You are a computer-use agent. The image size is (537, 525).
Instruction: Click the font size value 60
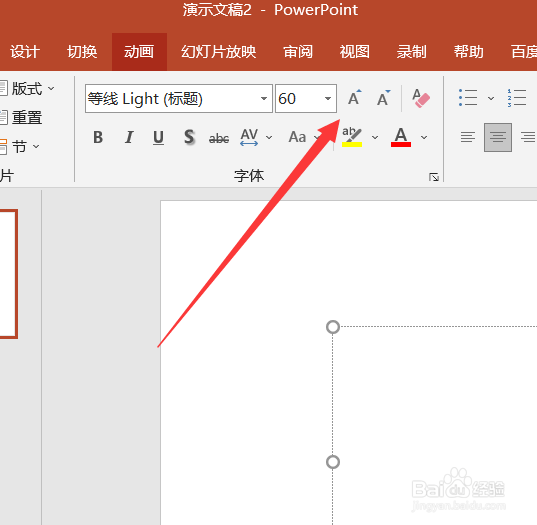pos(287,99)
